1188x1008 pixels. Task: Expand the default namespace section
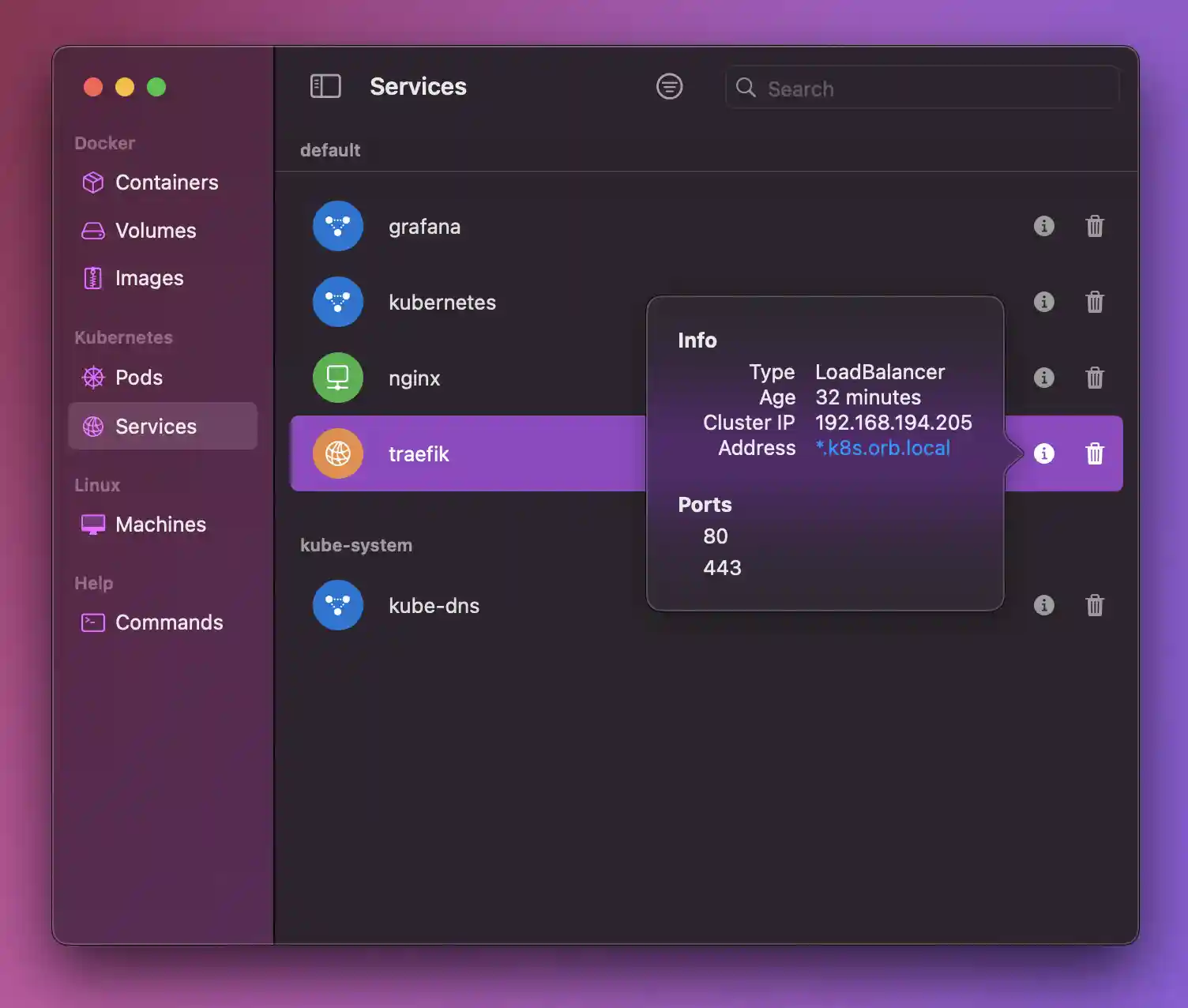(330, 149)
